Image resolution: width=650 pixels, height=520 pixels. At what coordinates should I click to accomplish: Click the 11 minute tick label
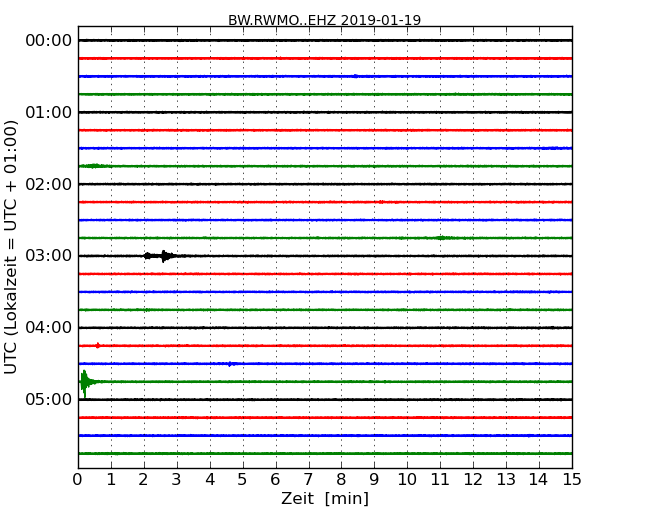(440, 479)
